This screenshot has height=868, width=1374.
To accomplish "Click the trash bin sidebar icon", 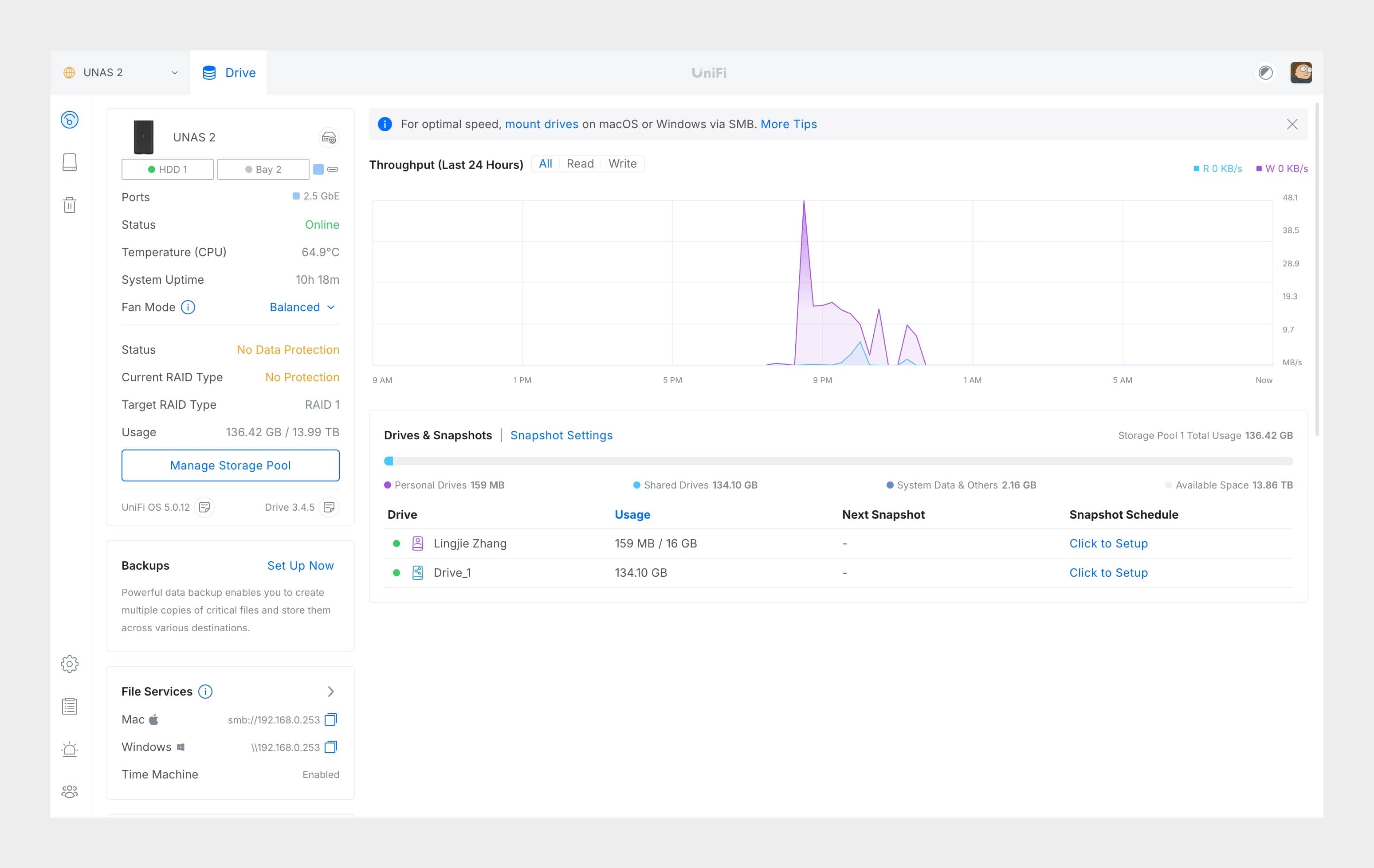I will [x=70, y=205].
